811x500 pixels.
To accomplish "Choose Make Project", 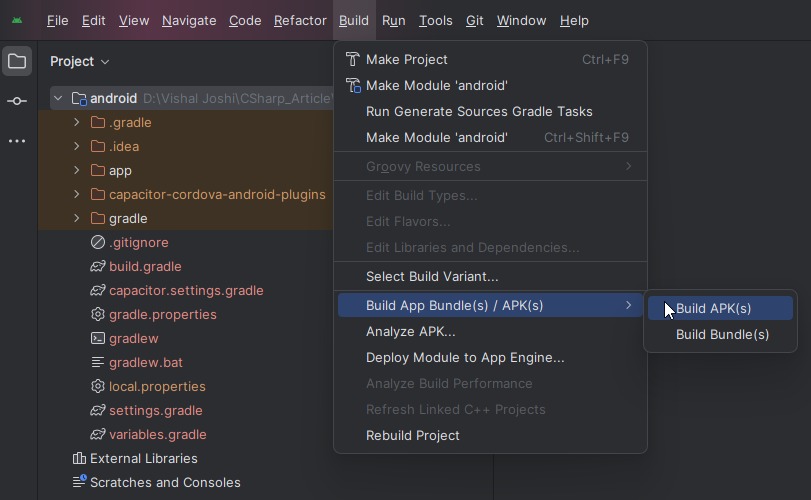I will point(490,59).
